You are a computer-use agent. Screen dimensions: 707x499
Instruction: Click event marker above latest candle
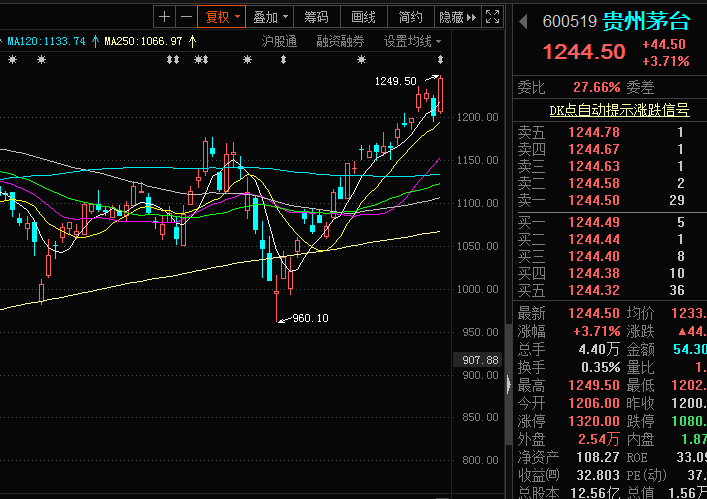[x=441, y=60]
